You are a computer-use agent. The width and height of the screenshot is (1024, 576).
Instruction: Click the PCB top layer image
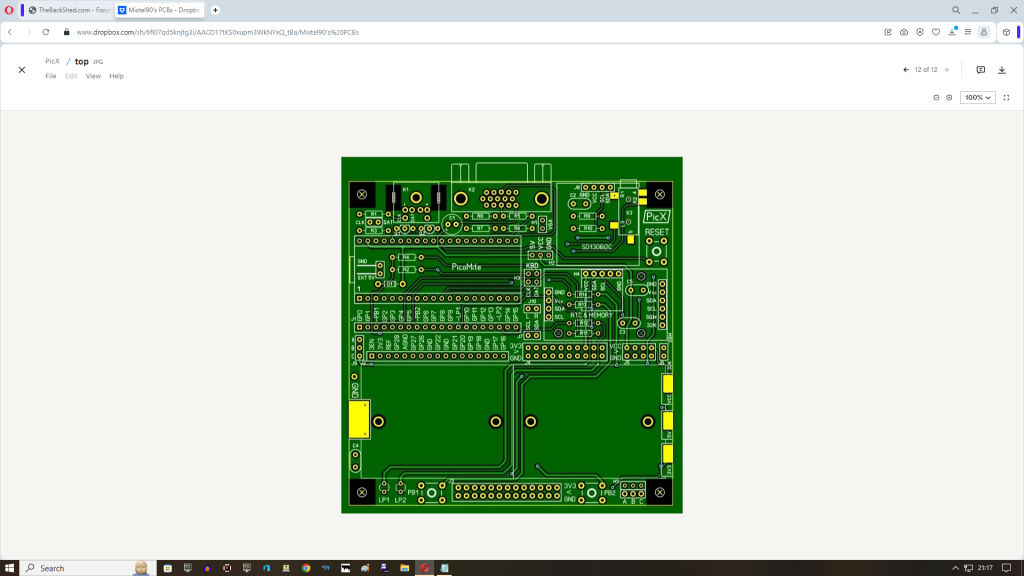point(511,335)
